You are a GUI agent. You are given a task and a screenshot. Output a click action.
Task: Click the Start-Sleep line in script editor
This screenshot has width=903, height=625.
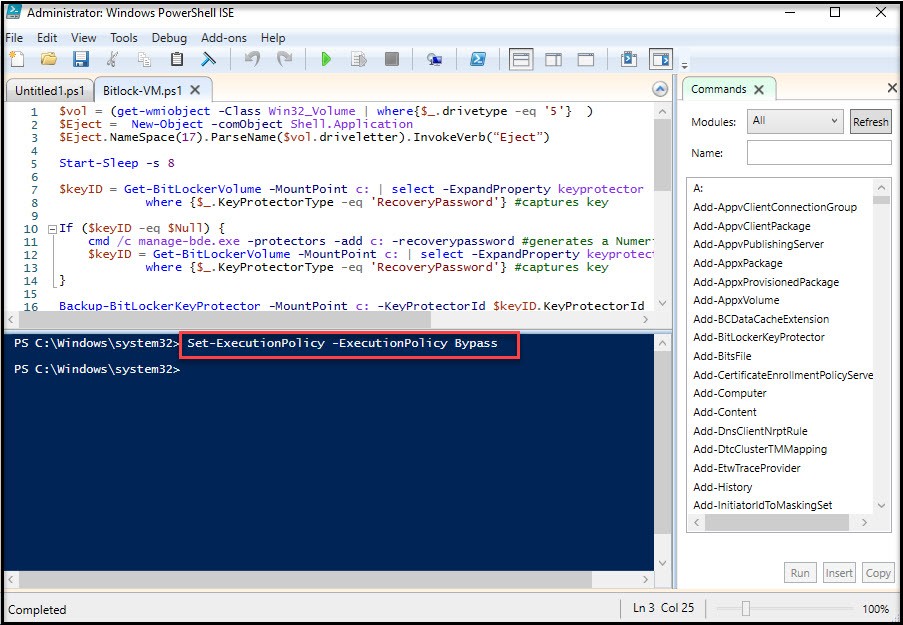tap(117, 163)
